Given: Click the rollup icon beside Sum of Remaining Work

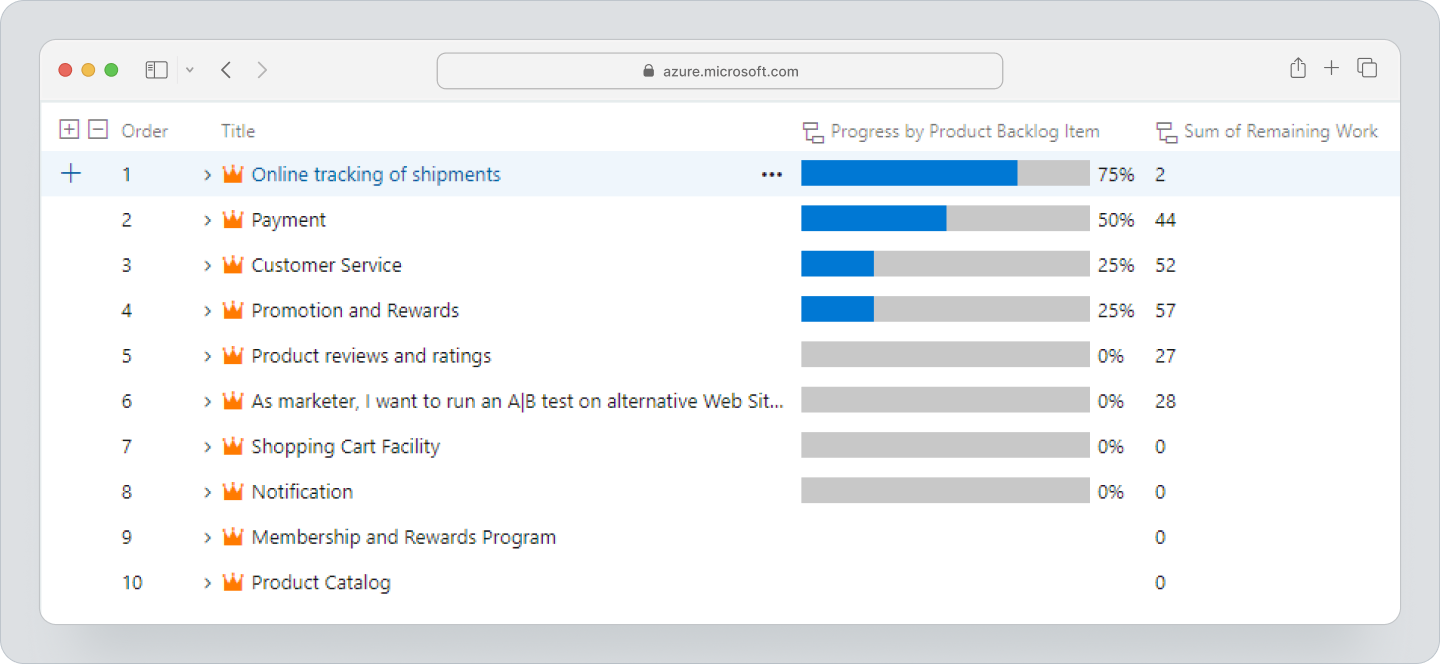Looking at the screenshot, I should coord(1164,131).
